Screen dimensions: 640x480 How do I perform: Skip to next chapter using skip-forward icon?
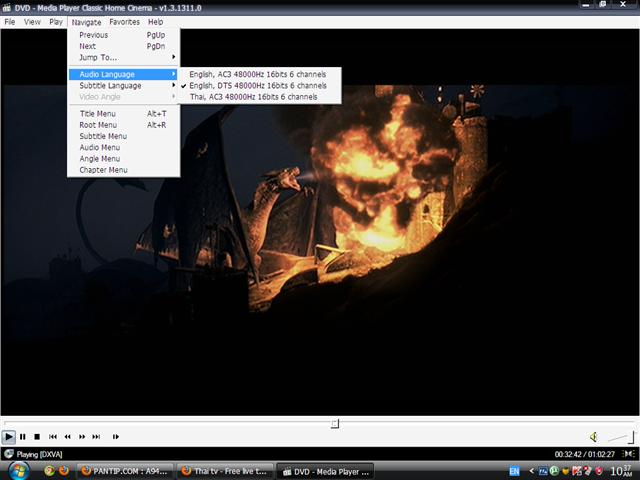[96, 437]
